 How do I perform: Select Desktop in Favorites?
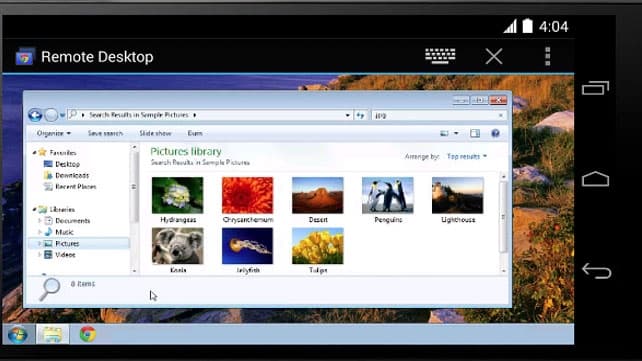point(67,164)
